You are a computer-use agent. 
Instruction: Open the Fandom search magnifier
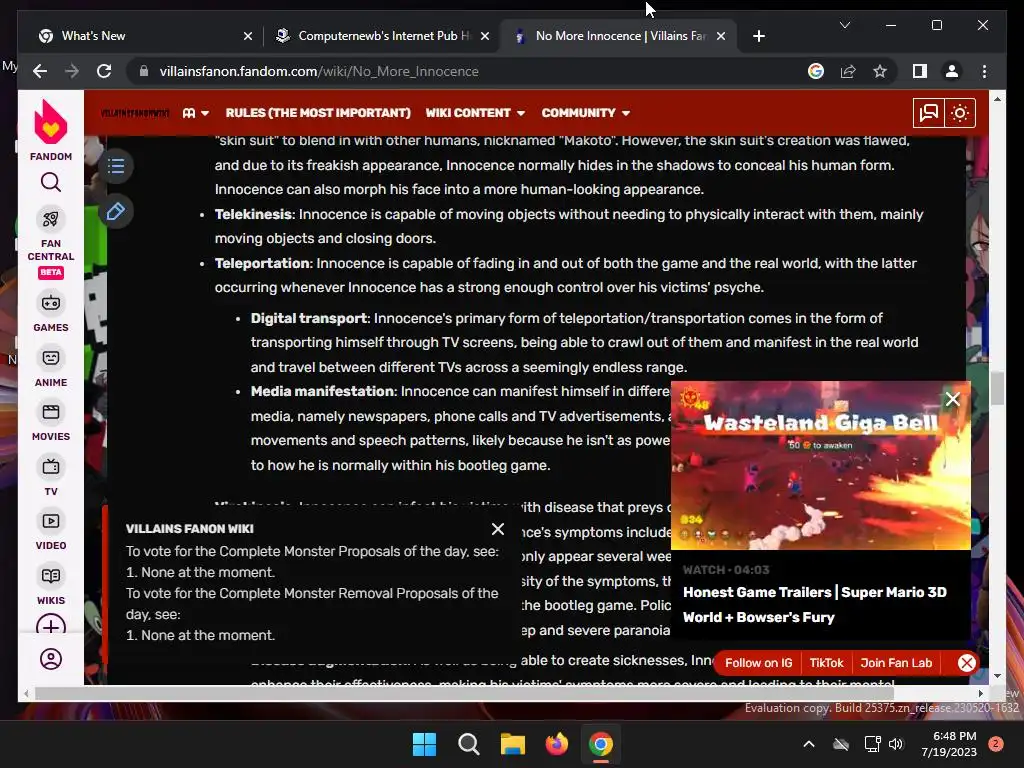tap(50, 182)
